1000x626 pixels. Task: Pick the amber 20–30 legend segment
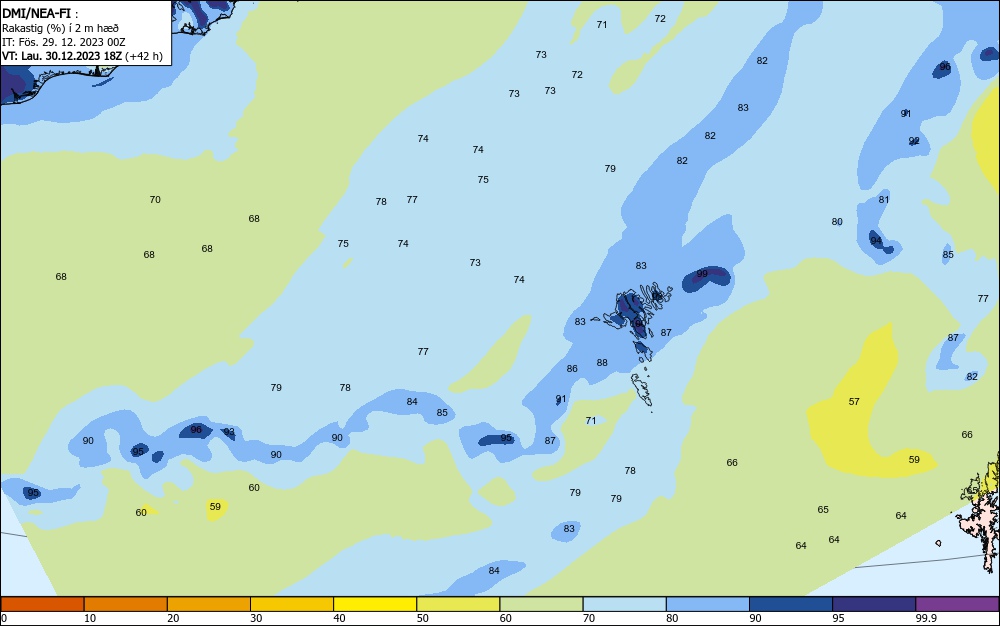coord(209,604)
